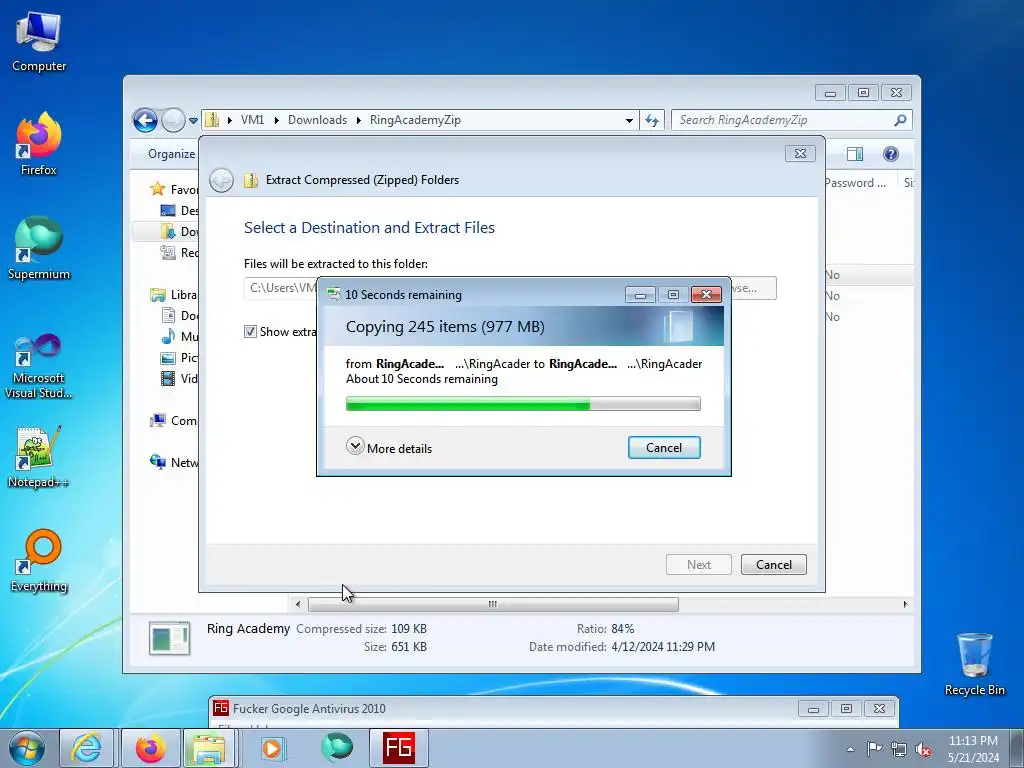
Task: Select the FG antivirus taskbar button
Action: (x=399, y=748)
